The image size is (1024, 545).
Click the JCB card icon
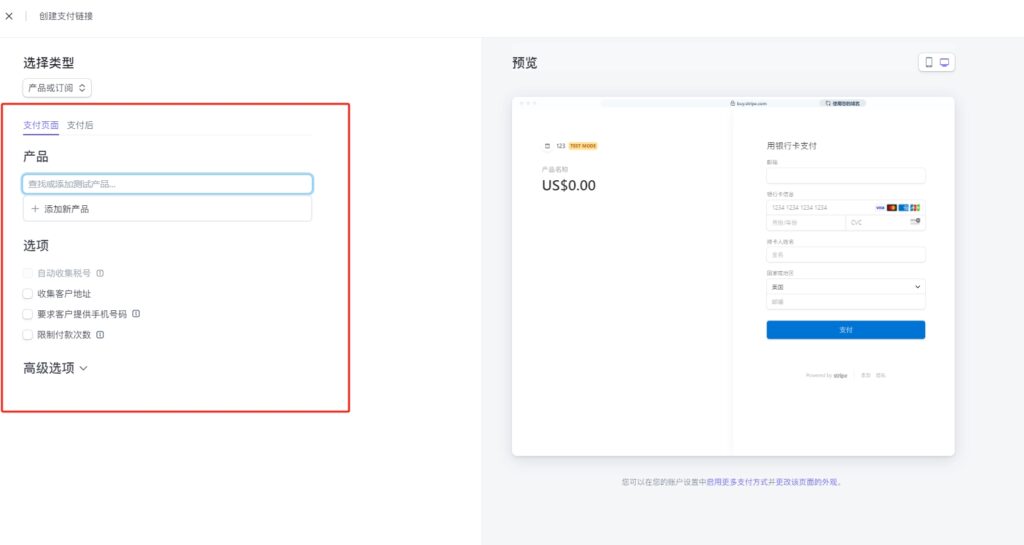point(915,208)
